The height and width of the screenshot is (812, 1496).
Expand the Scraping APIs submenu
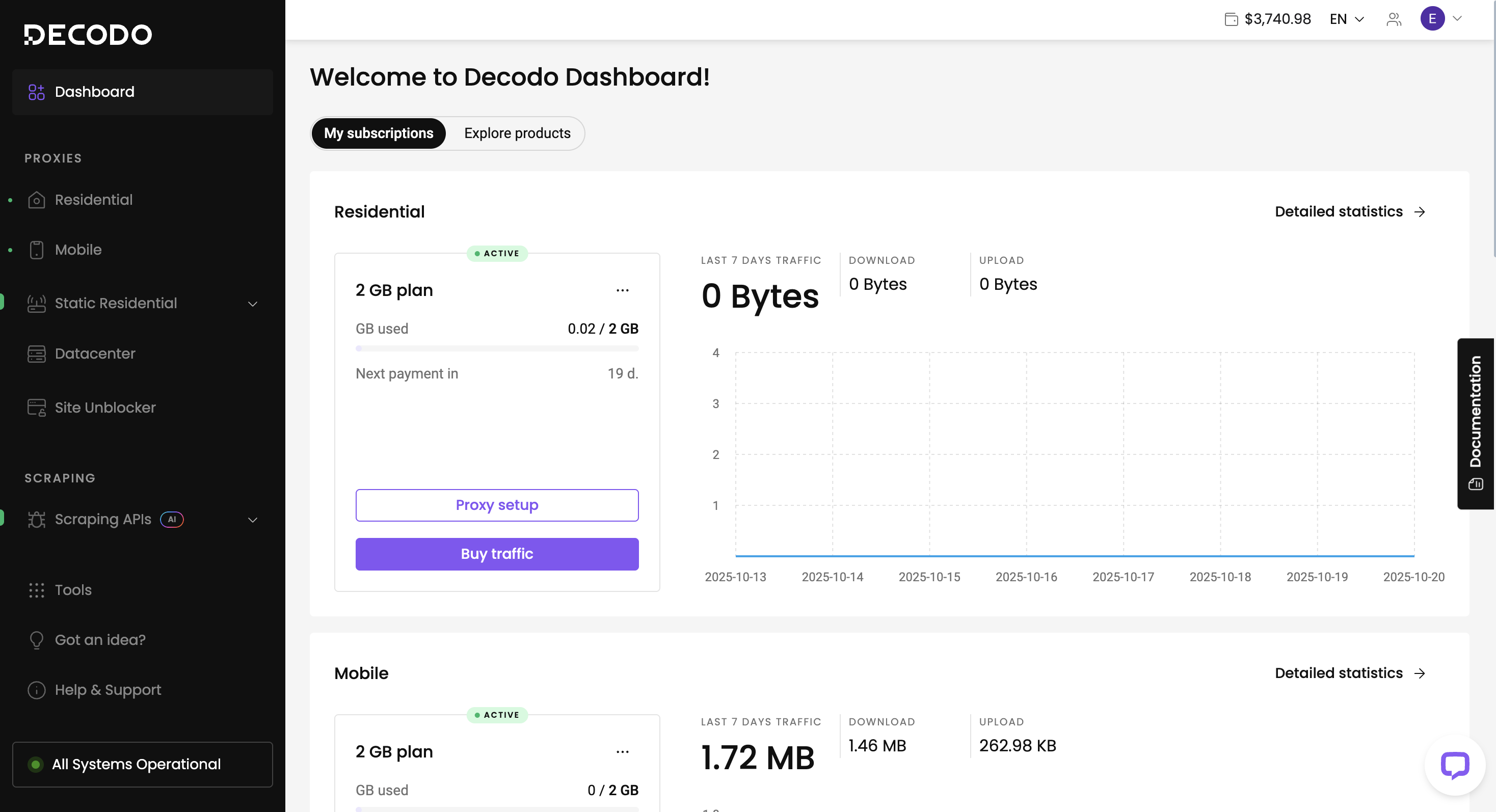point(253,520)
